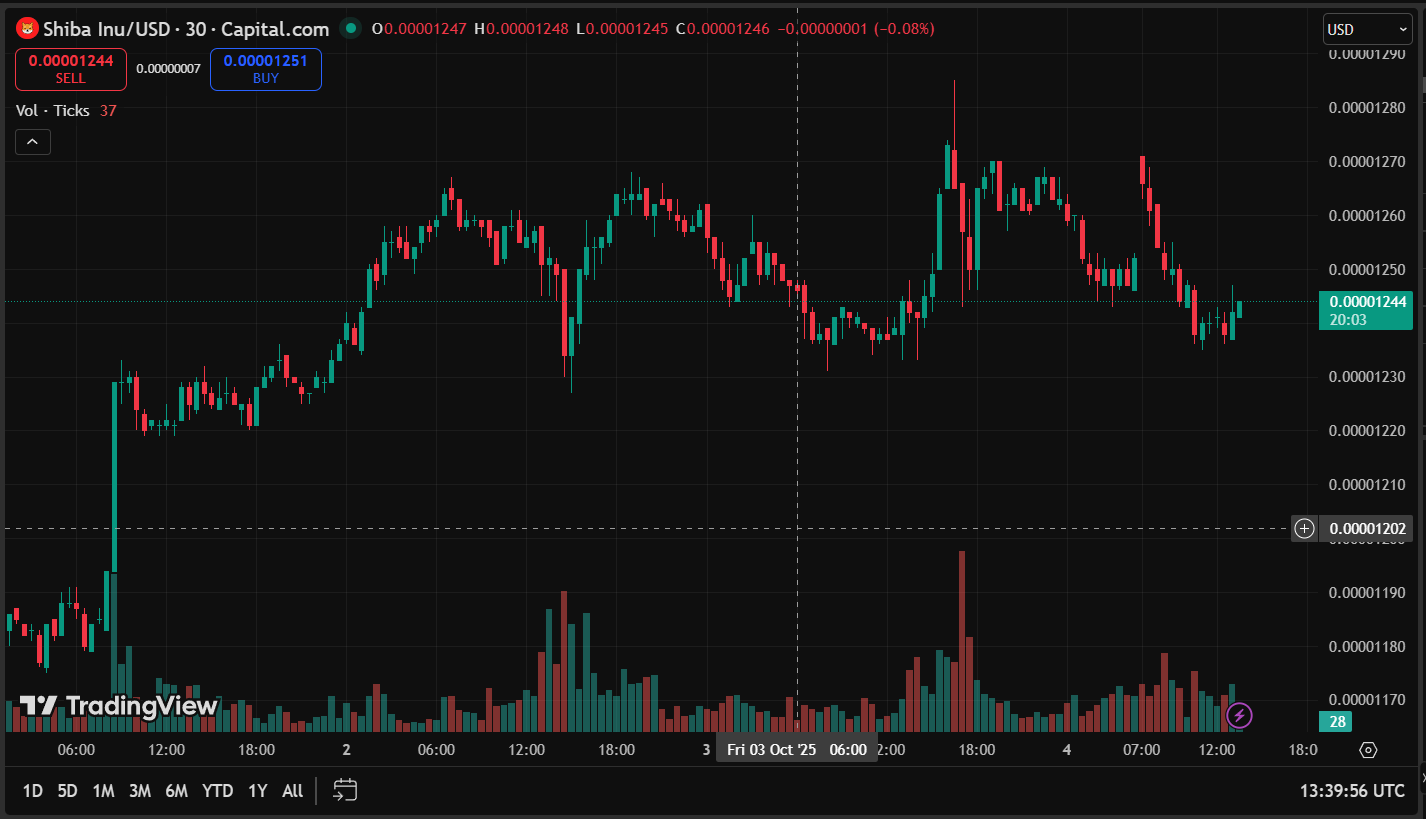
Task: Switch to the 5D time range
Action: (67, 791)
